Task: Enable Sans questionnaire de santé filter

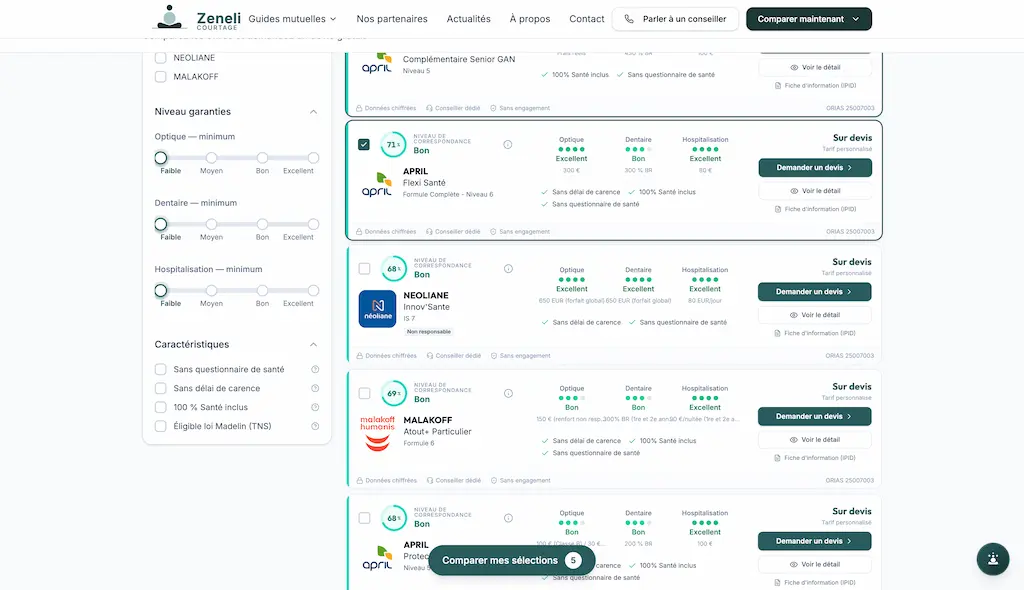Action: click(161, 369)
